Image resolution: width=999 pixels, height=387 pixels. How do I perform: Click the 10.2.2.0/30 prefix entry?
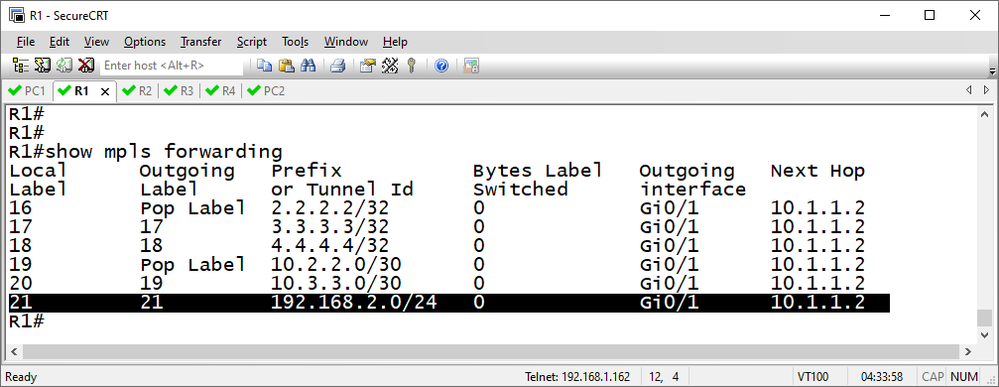pos(337,265)
